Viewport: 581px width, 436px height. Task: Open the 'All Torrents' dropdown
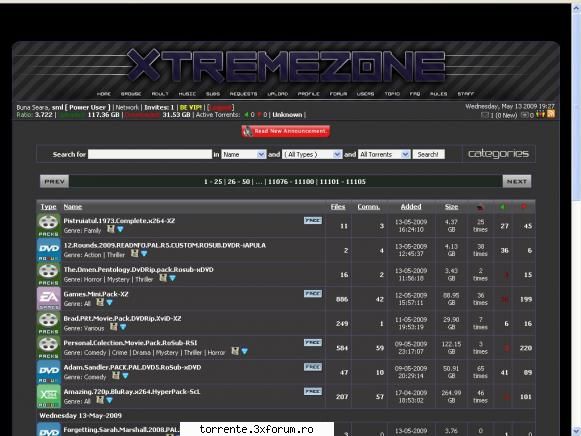click(384, 154)
